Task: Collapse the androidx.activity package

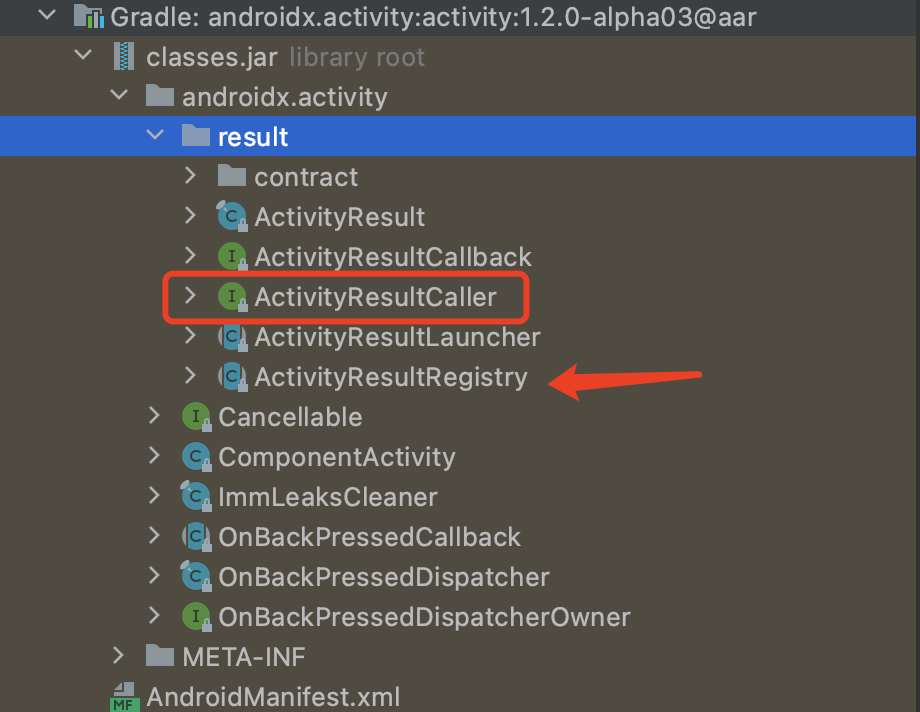Action: coord(119,96)
